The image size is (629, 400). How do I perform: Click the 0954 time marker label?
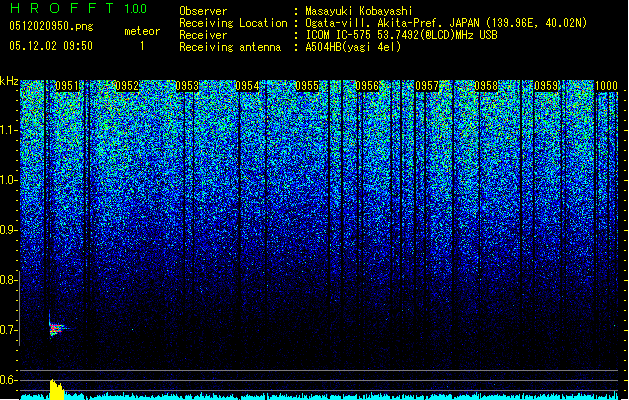tap(247, 86)
